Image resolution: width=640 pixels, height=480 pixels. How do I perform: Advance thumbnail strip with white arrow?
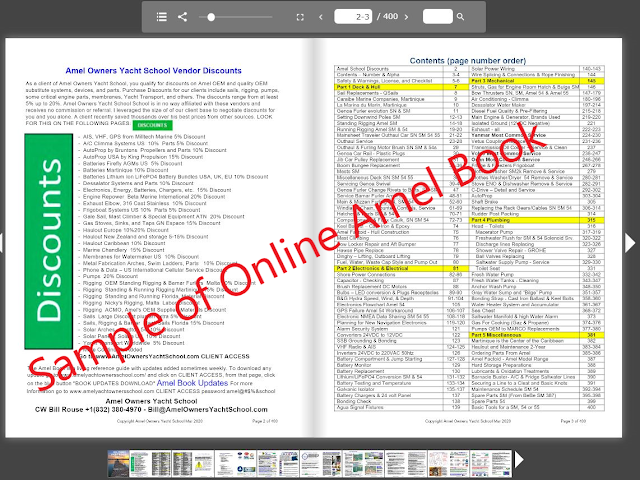point(519,460)
